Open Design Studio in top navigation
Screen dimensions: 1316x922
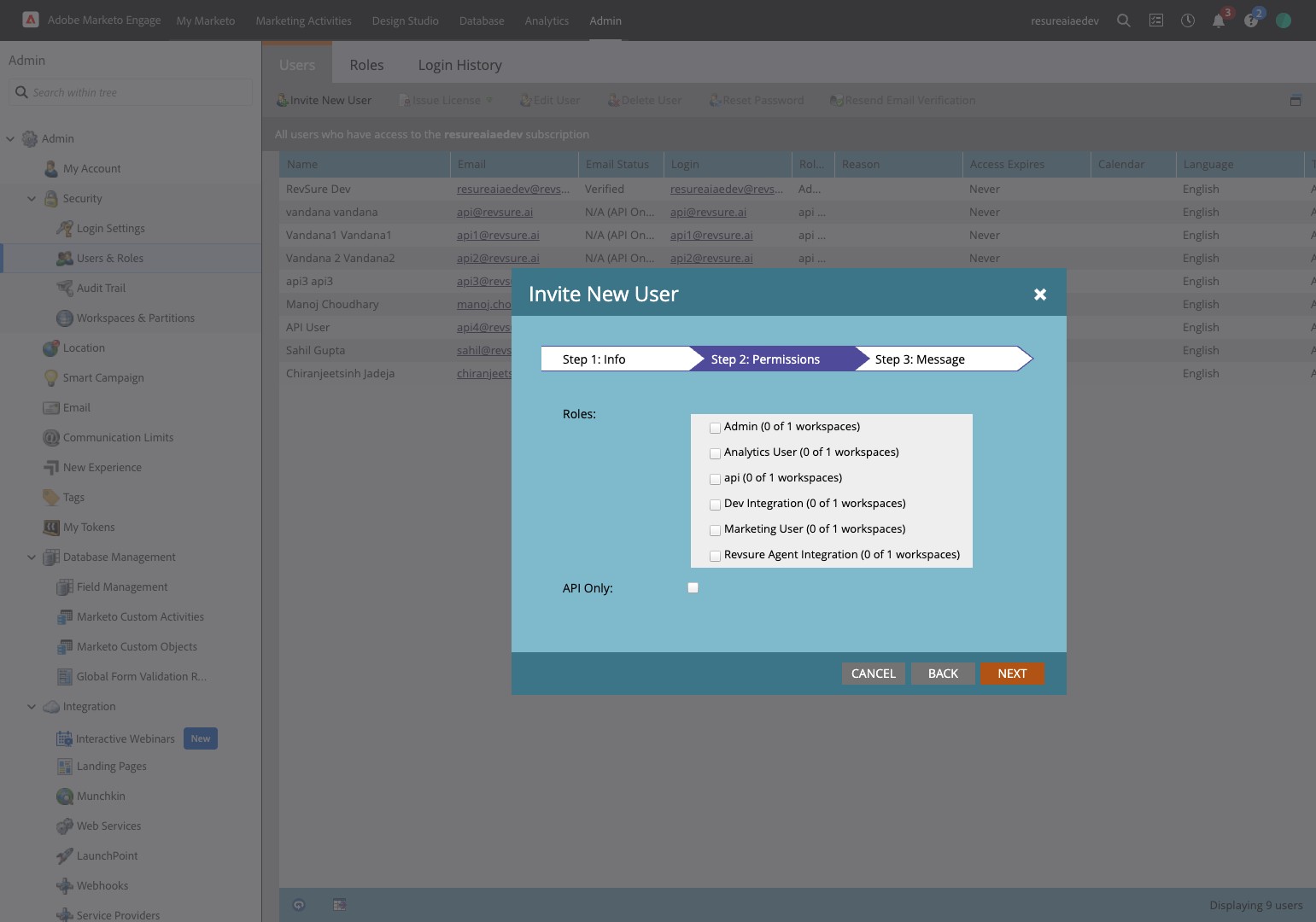pos(406,20)
